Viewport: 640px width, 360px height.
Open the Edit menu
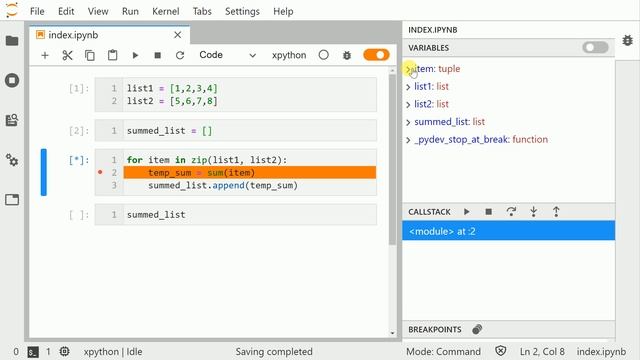point(66,11)
